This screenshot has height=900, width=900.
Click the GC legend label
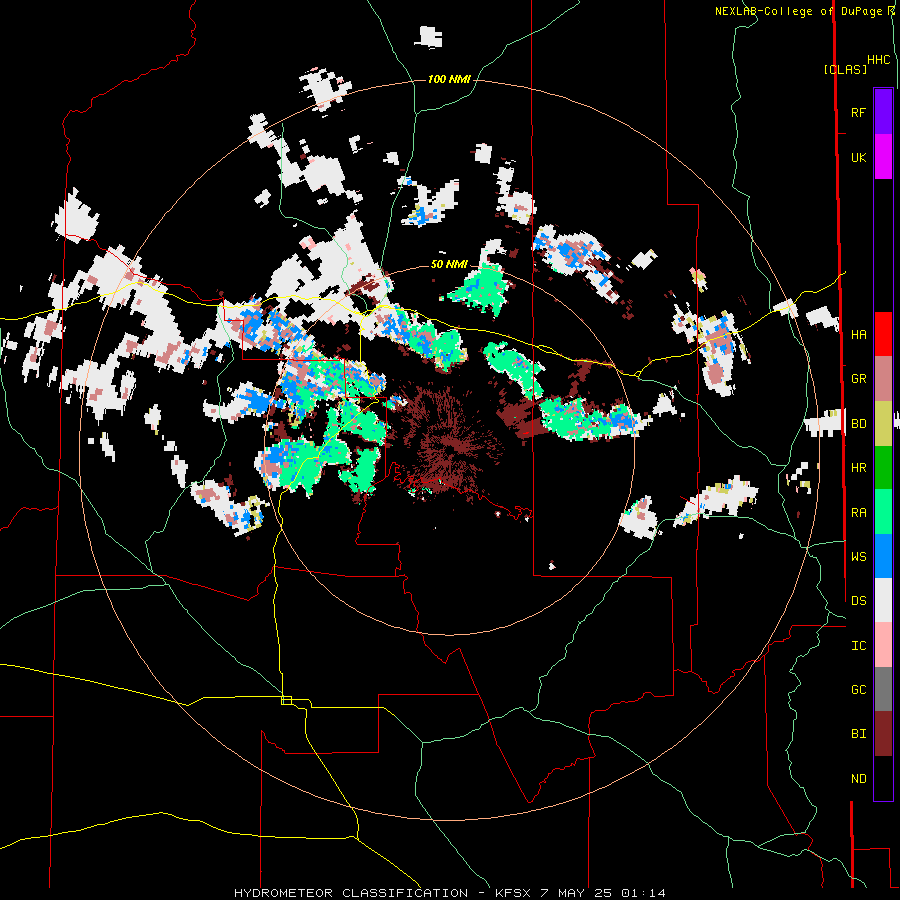click(x=858, y=690)
